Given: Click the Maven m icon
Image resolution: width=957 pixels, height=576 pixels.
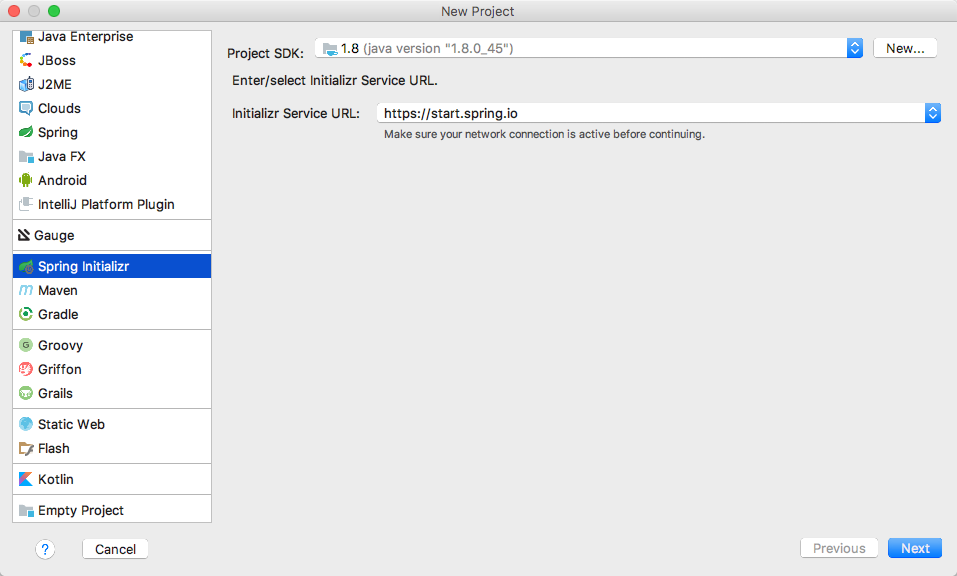Looking at the screenshot, I should point(26,290).
